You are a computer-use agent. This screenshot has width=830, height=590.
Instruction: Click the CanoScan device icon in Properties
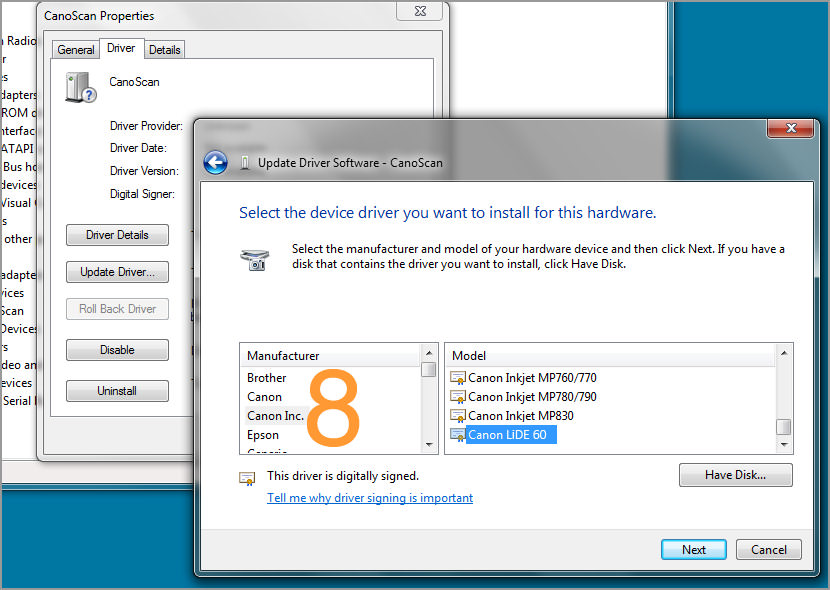pos(80,88)
